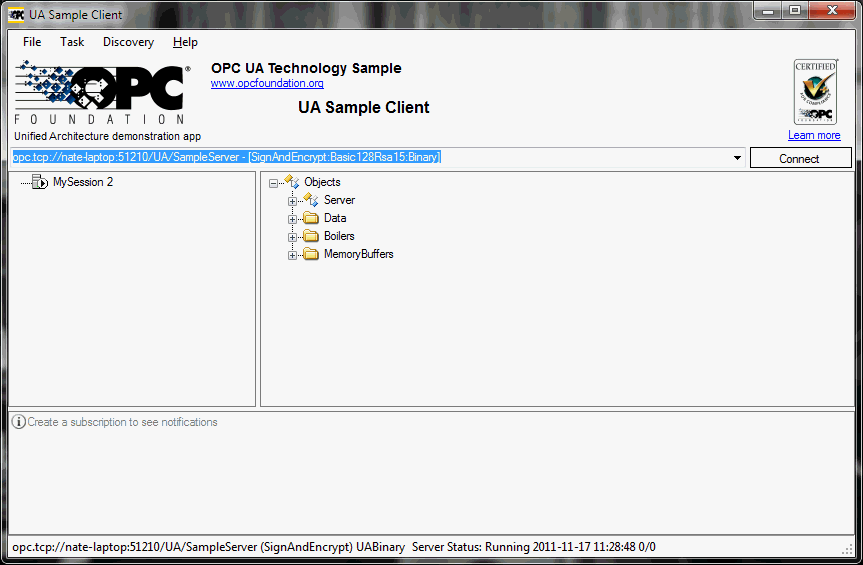Image resolution: width=863 pixels, height=565 pixels.
Task: Expand the MemoryBuffers folder node
Action: coord(292,255)
